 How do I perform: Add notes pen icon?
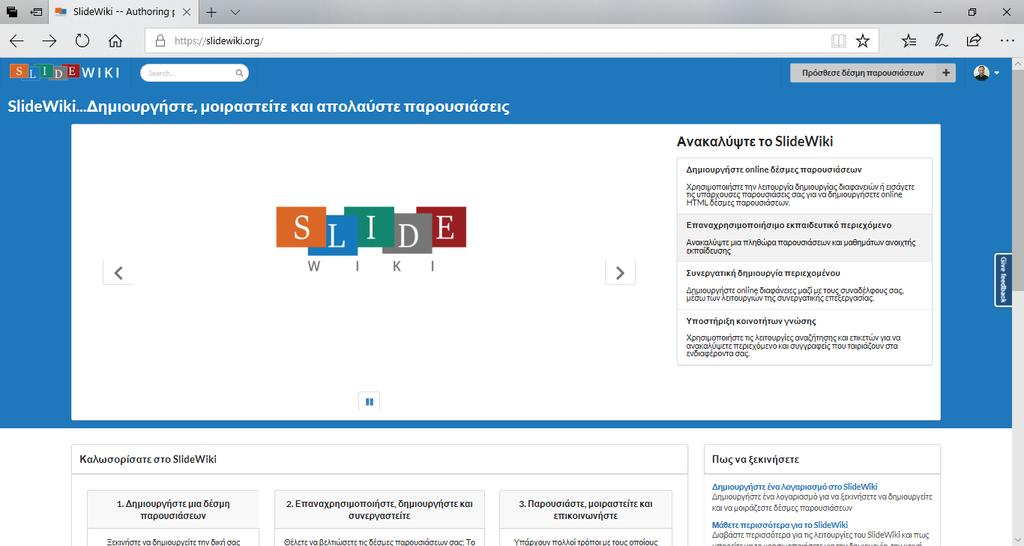click(x=941, y=41)
